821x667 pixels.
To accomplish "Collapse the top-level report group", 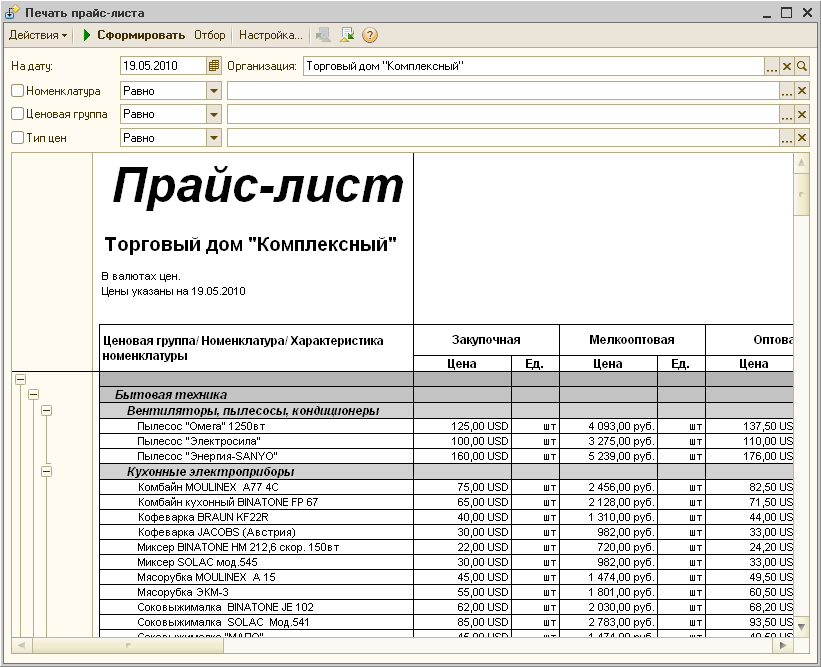I will click(x=20, y=380).
